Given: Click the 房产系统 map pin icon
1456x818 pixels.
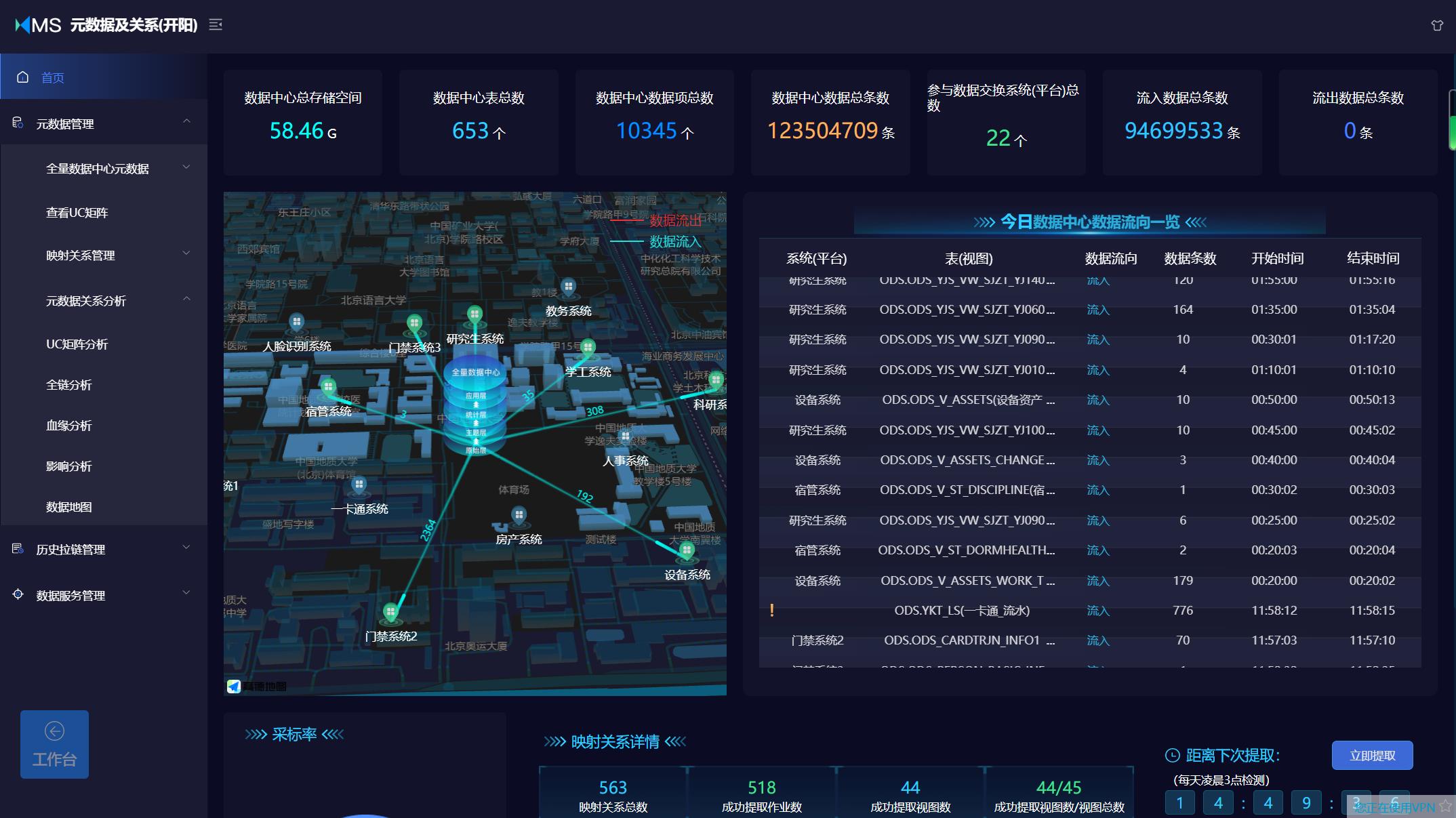Looking at the screenshot, I should (519, 516).
